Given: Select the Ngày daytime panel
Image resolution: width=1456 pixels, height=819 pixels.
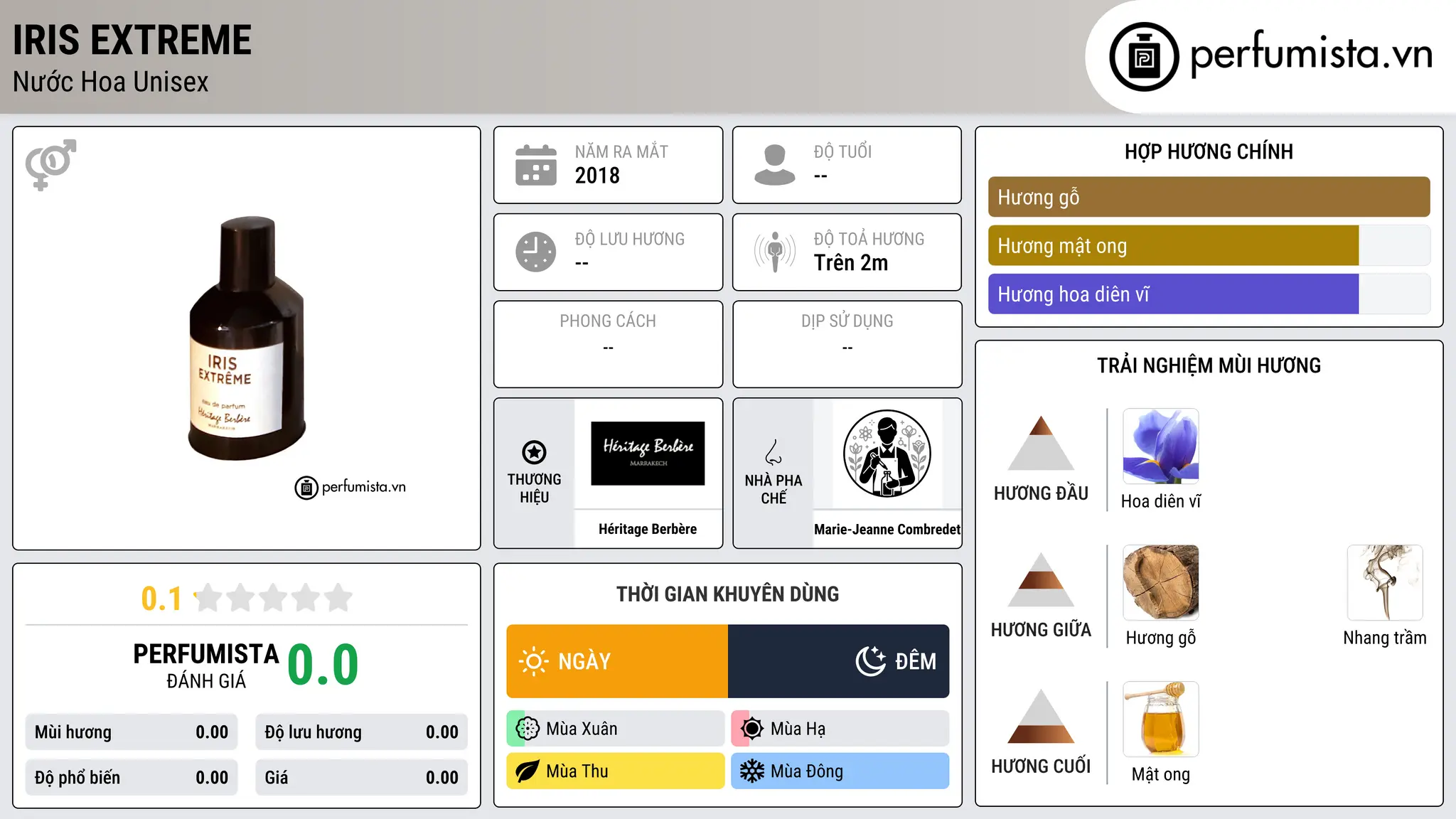Looking at the screenshot, I should pos(617,661).
